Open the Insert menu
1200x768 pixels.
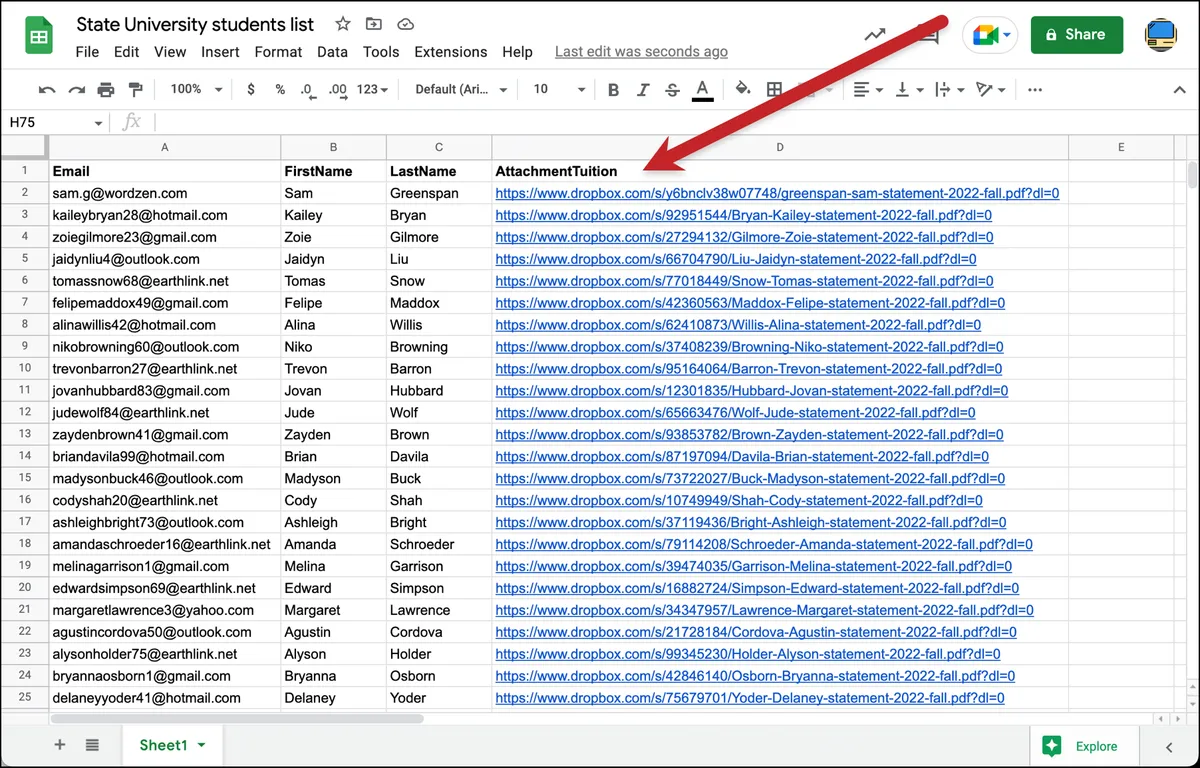(220, 52)
